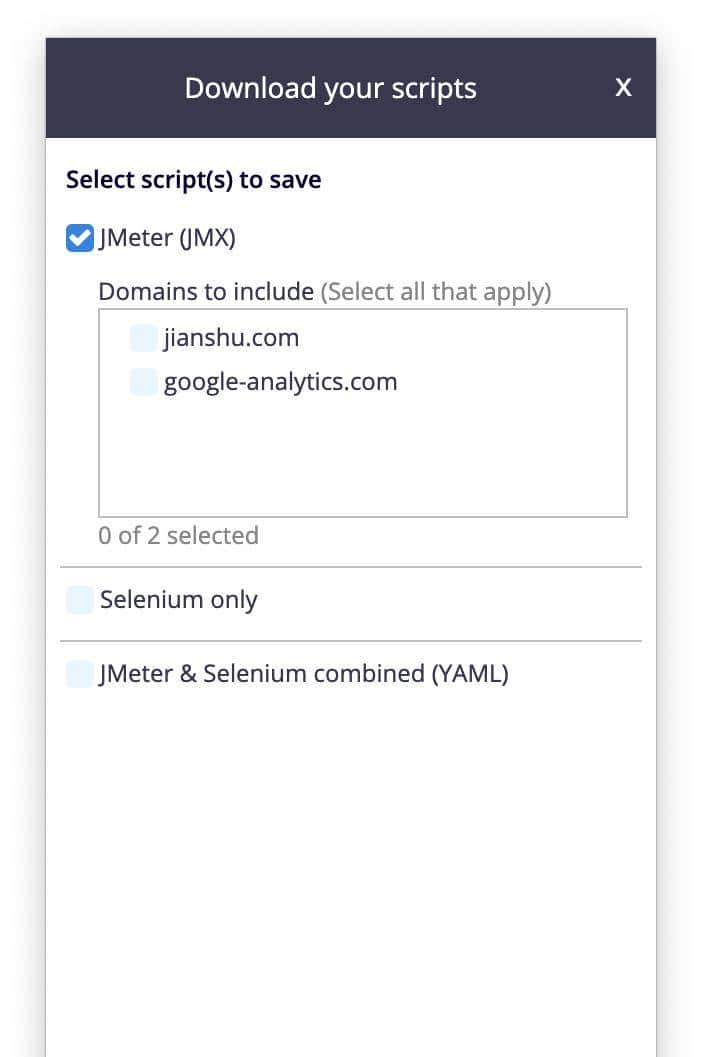This screenshot has width=702, height=1057.
Task: Enable the google-analytics.com domain checkbox
Action: click(143, 382)
